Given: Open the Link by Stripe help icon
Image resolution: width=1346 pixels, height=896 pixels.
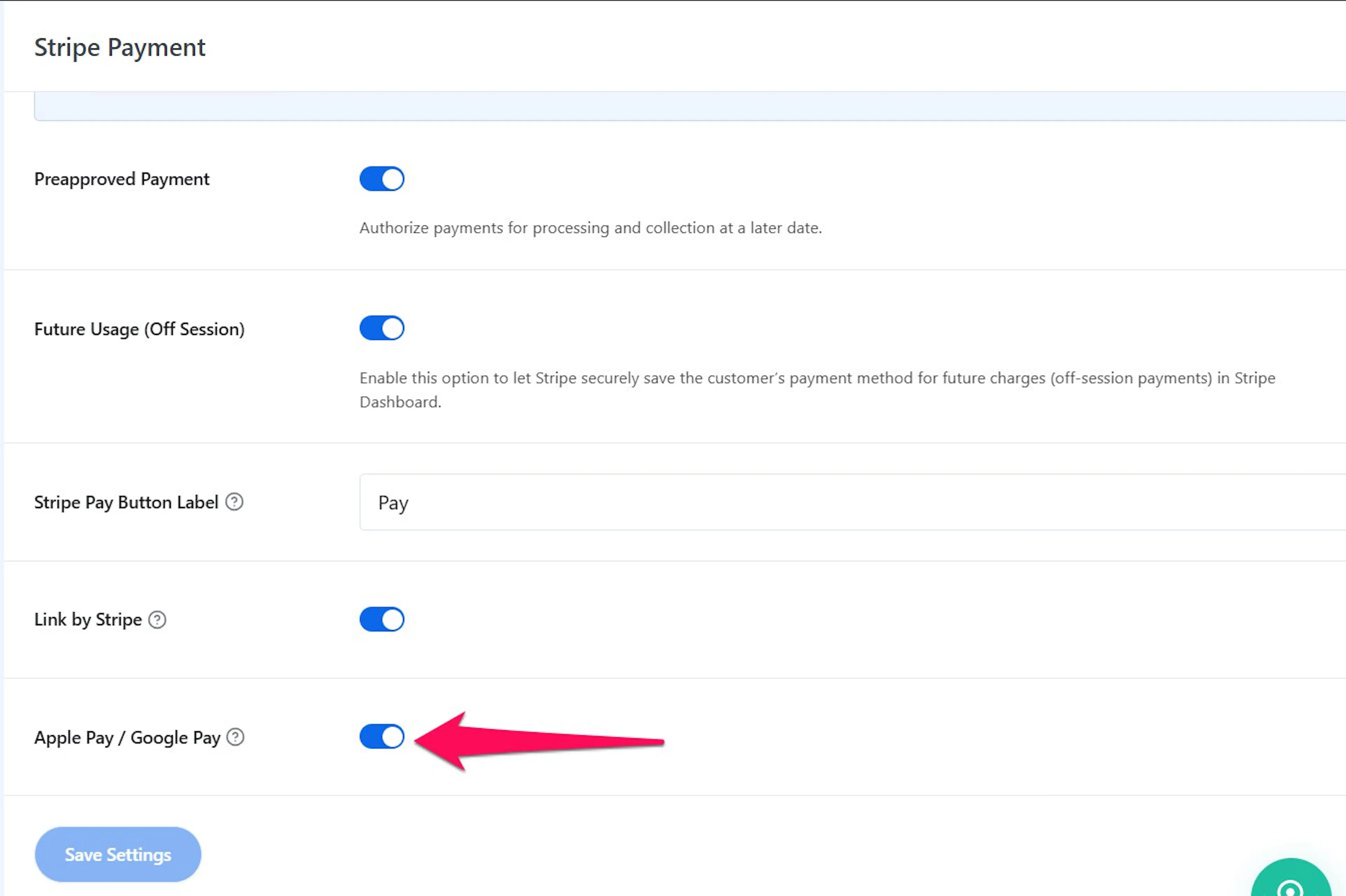Looking at the screenshot, I should click(157, 620).
